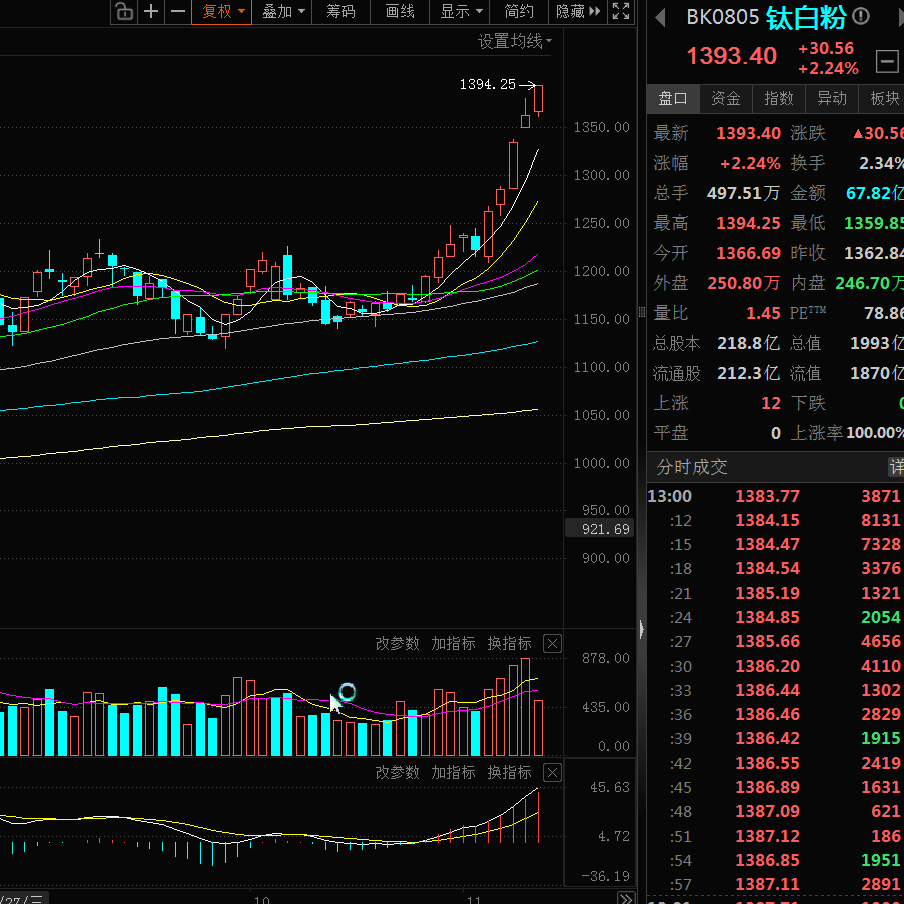904x904 pixels.
Task: Click 加指标 in volume panel
Action: pyautogui.click(x=453, y=643)
